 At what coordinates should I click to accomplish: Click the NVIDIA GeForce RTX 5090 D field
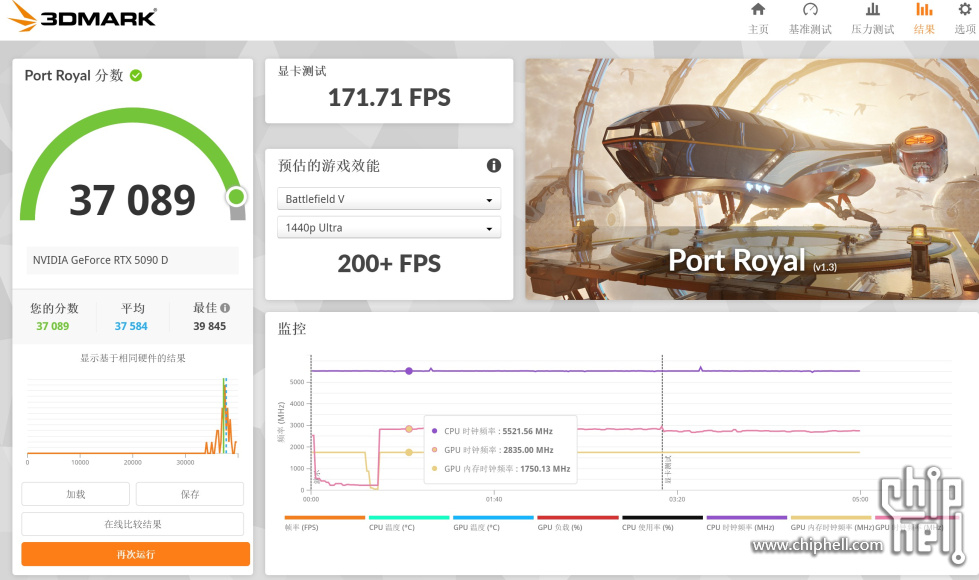(132, 260)
